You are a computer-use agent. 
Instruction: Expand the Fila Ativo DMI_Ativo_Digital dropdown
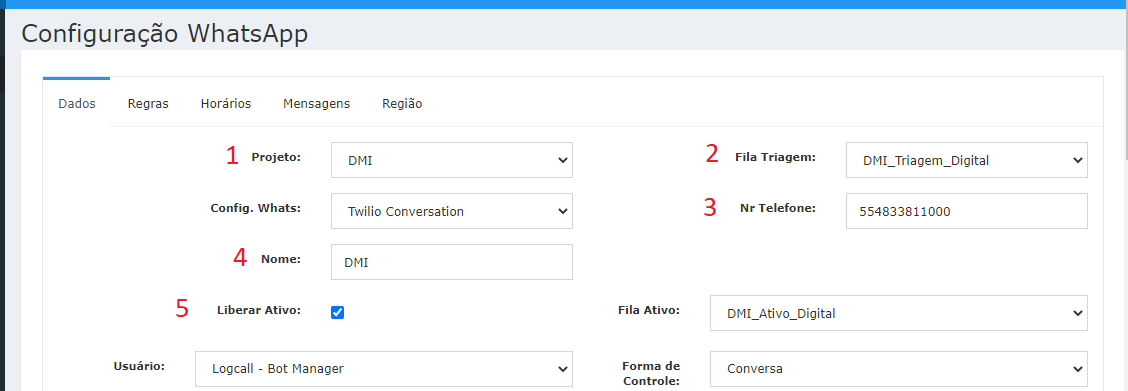899,313
